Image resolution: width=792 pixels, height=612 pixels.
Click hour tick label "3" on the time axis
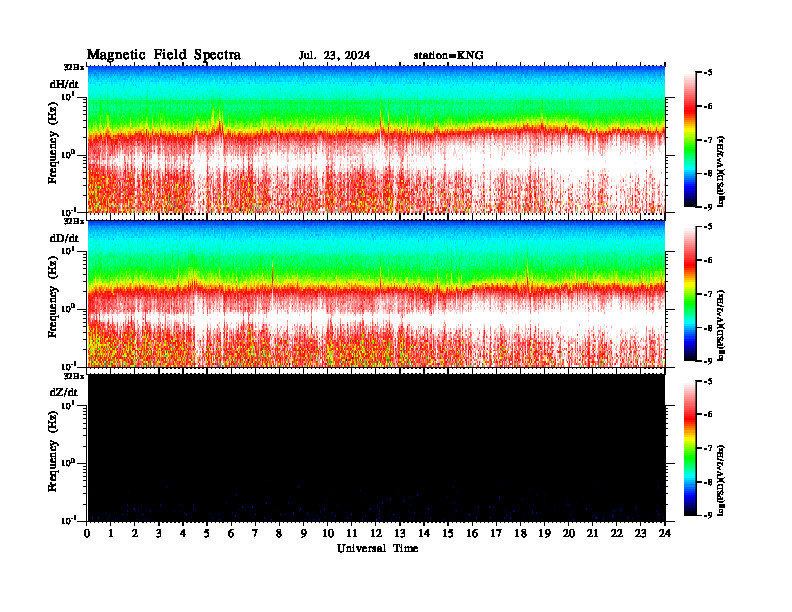[x=159, y=534]
